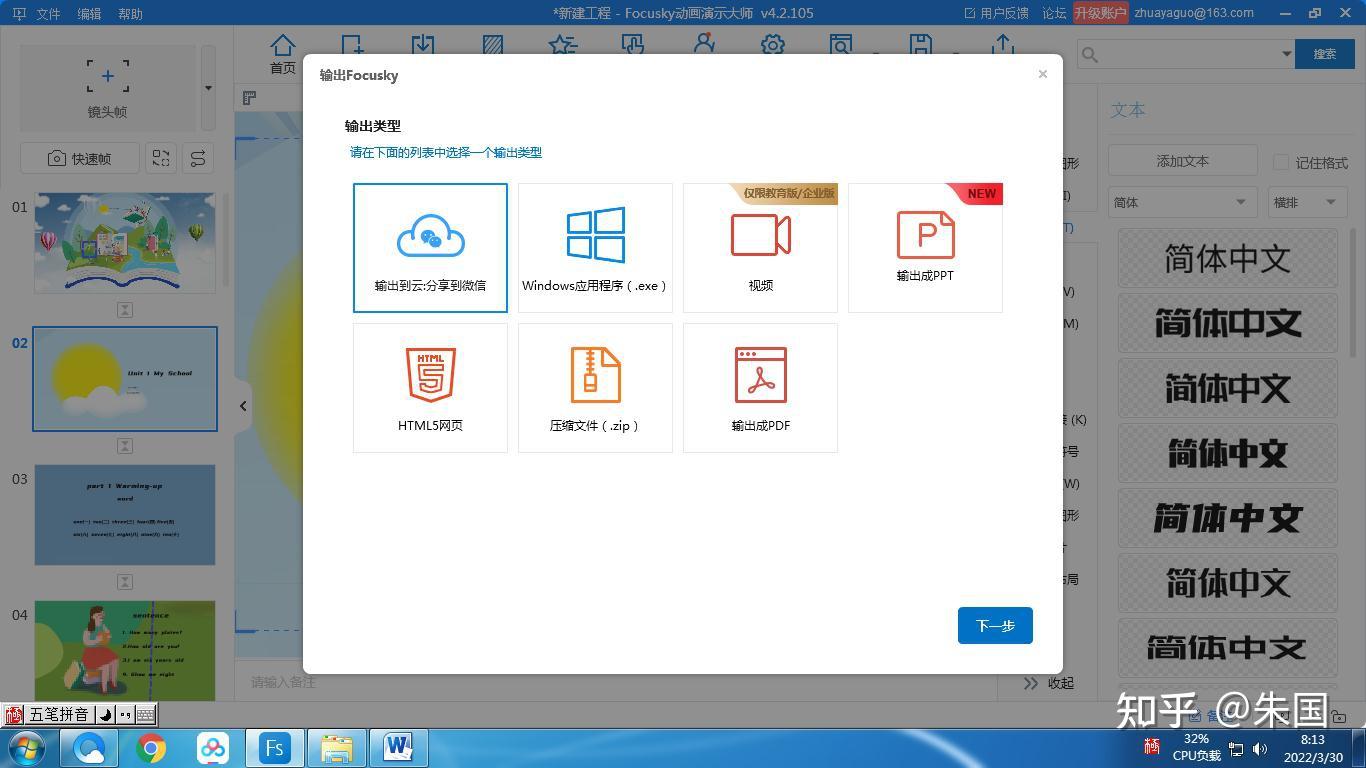This screenshot has height=768, width=1366.
Task: Open the File Explorer taskbar icon
Action: pyautogui.click(x=337, y=748)
